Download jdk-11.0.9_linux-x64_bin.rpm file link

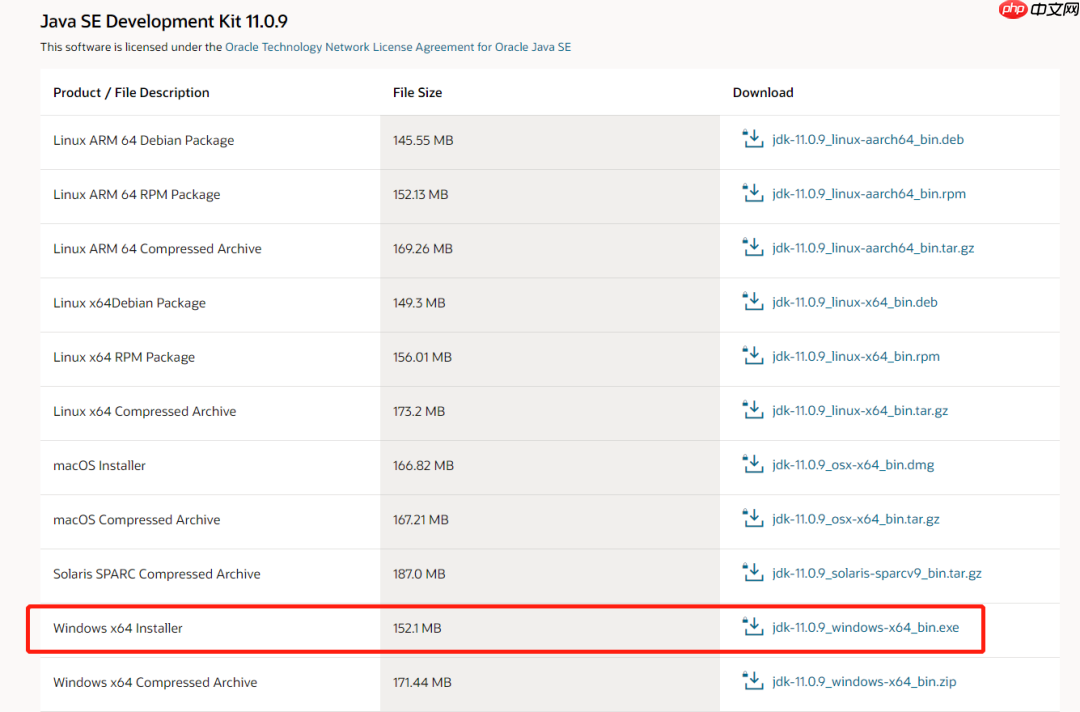(856, 357)
